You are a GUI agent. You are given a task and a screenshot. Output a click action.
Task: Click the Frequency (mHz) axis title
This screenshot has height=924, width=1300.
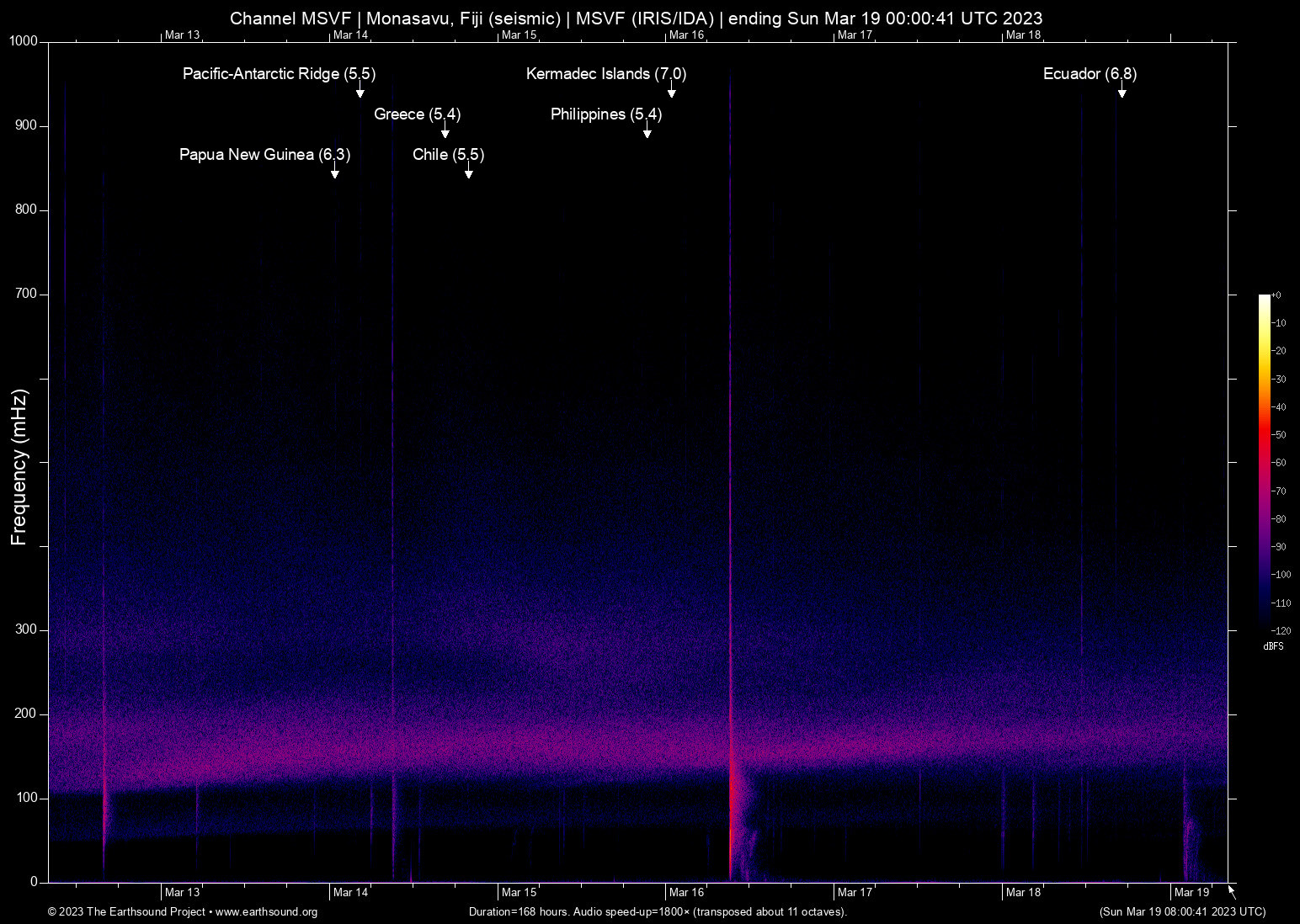[x=19, y=467]
